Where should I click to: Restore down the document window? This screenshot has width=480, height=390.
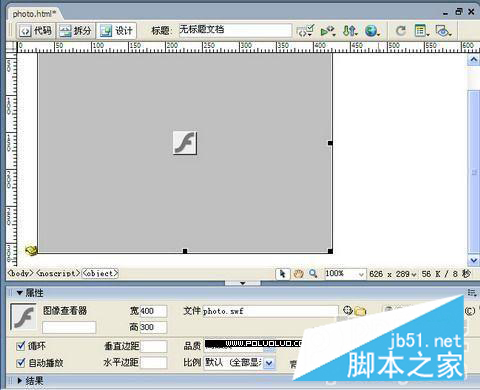459,12
